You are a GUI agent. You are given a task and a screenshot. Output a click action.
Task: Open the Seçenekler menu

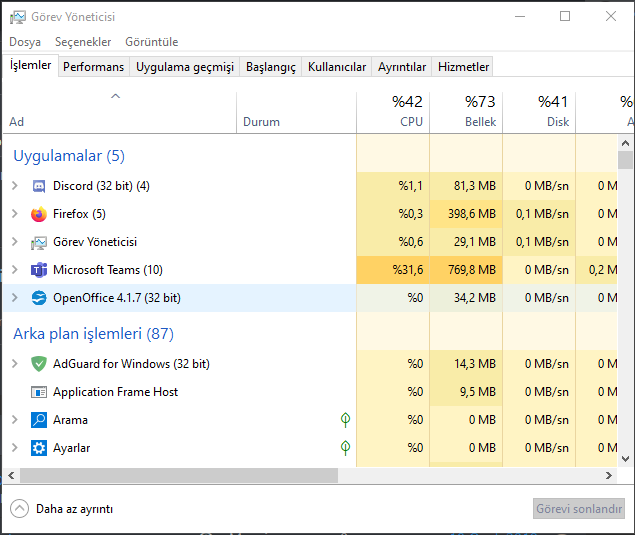pyautogui.click(x=83, y=42)
